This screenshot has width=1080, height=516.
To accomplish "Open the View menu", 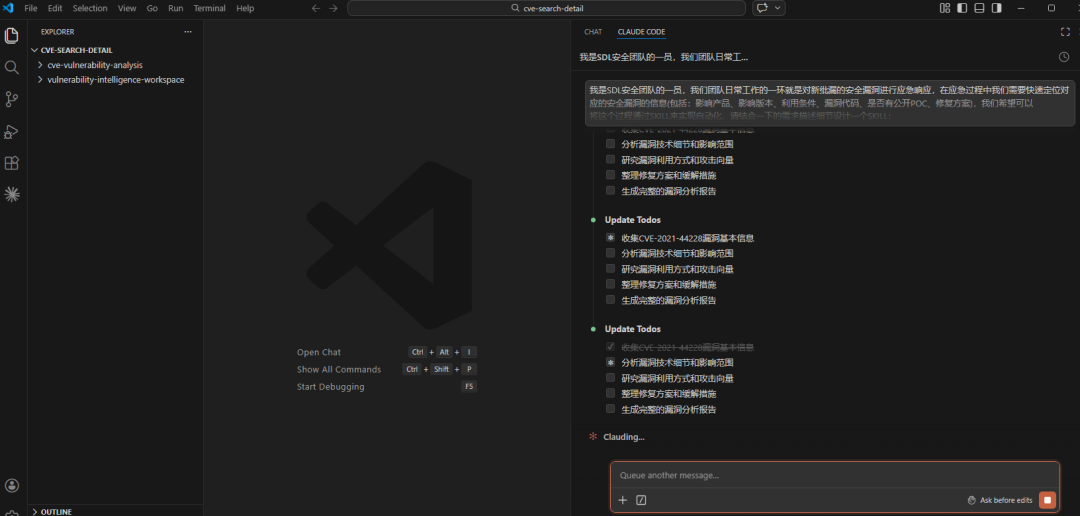I will (x=127, y=8).
